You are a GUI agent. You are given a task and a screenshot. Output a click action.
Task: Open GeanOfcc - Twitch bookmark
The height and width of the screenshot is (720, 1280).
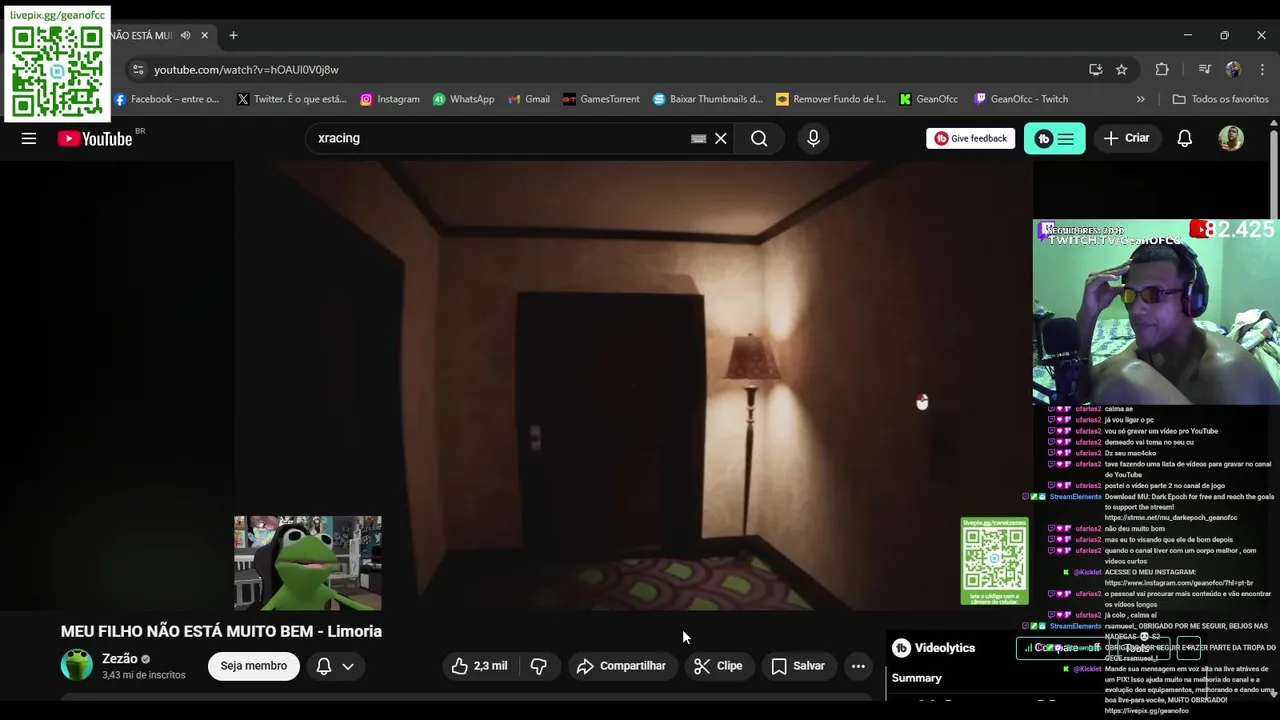tap(1021, 99)
